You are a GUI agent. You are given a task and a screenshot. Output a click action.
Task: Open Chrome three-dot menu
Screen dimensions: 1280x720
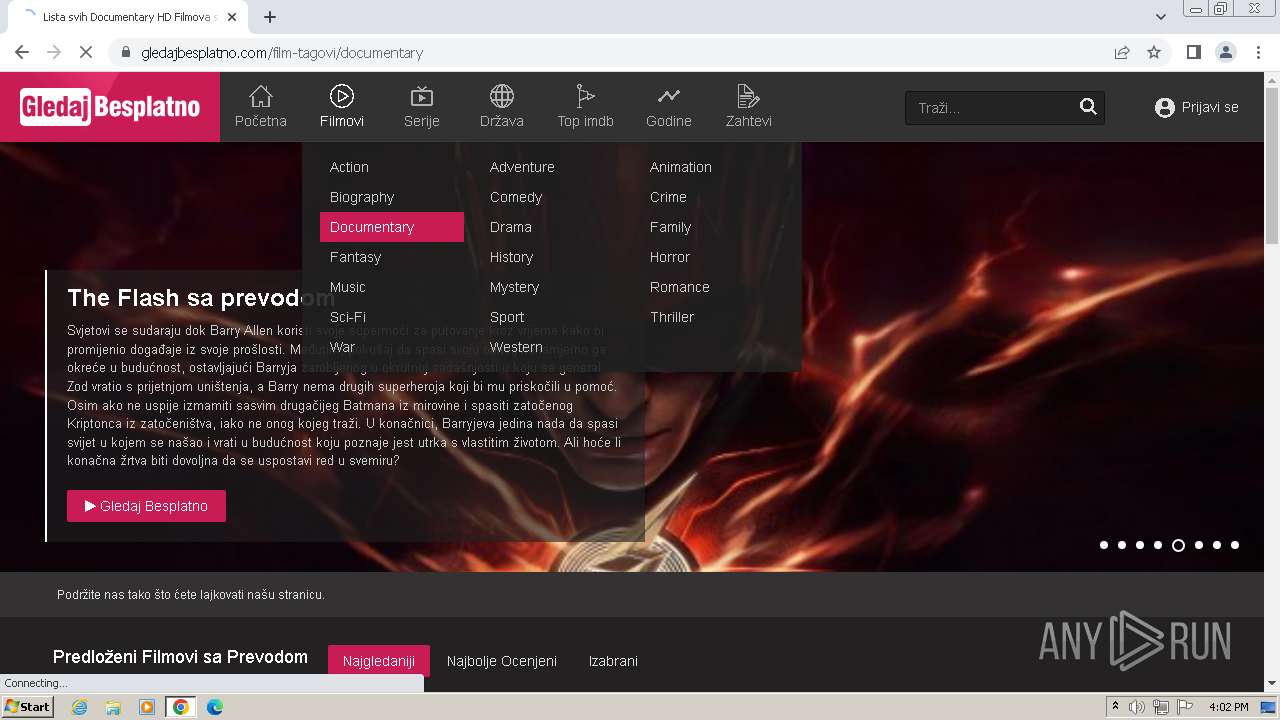click(x=1258, y=52)
